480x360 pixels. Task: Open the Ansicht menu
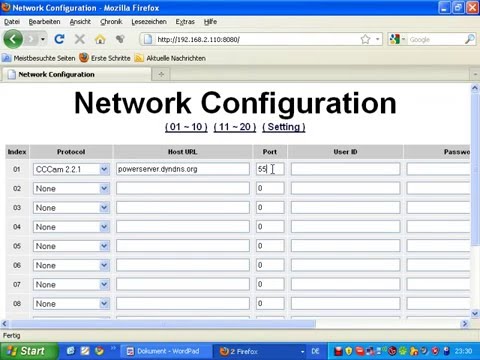point(80,22)
